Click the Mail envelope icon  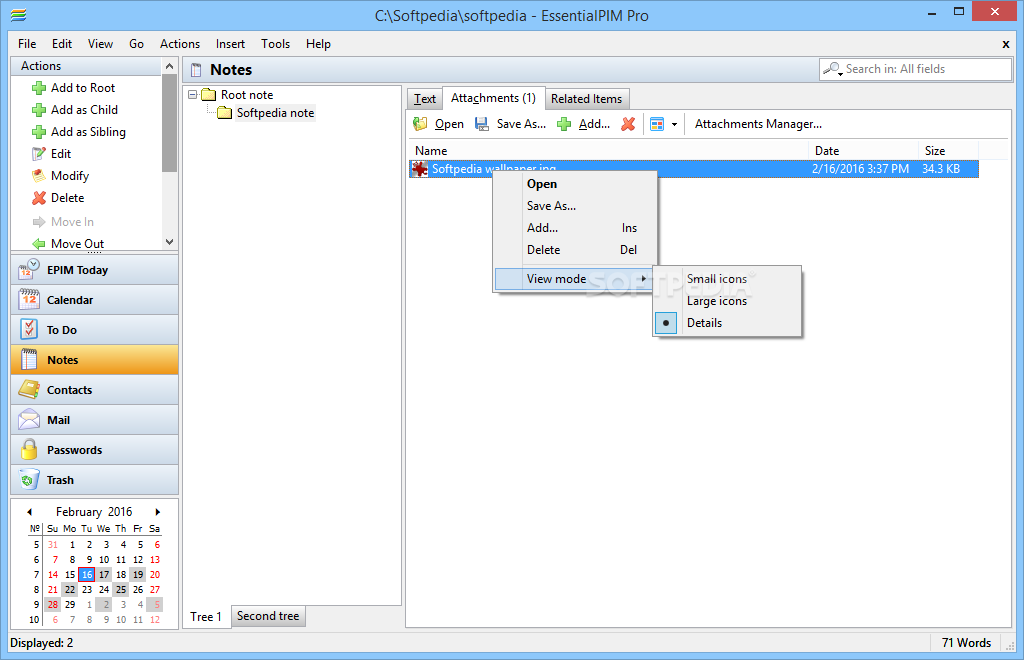29,420
